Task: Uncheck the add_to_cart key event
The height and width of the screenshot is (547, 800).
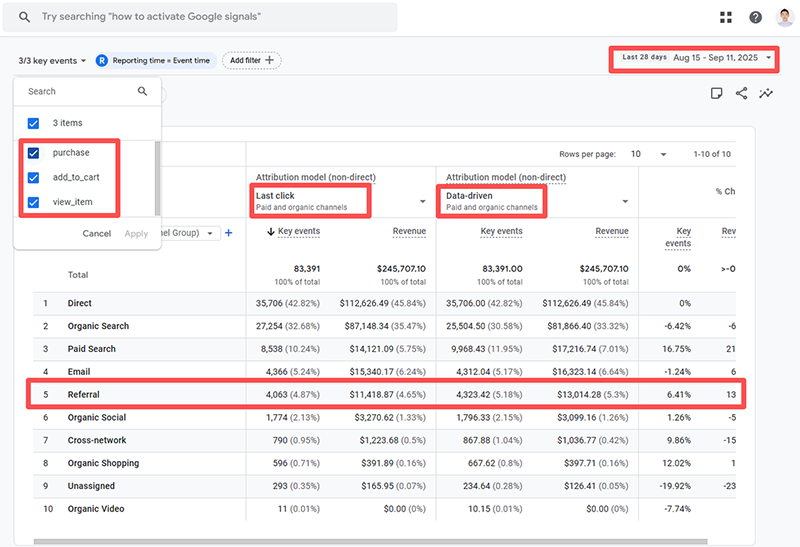Action: (x=34, y=177)
